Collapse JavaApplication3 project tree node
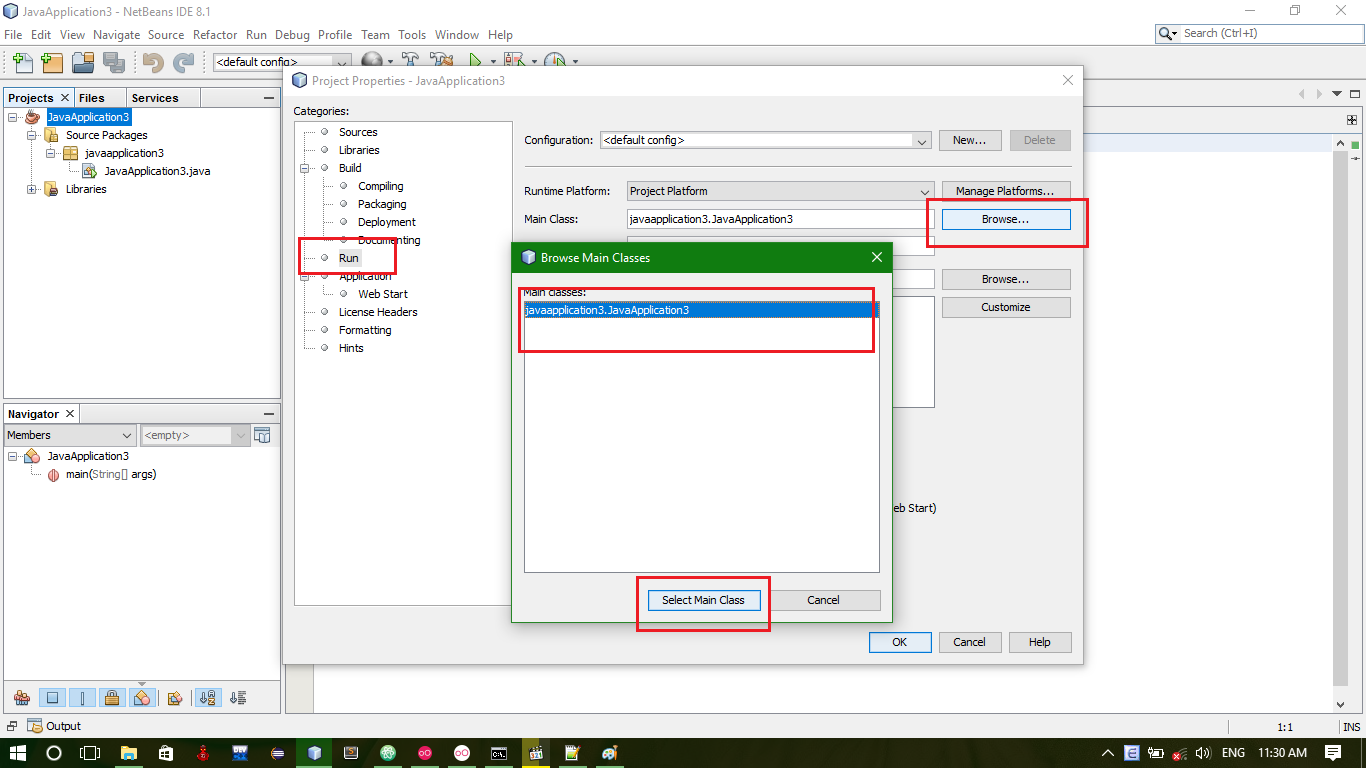 coord(13,117)
